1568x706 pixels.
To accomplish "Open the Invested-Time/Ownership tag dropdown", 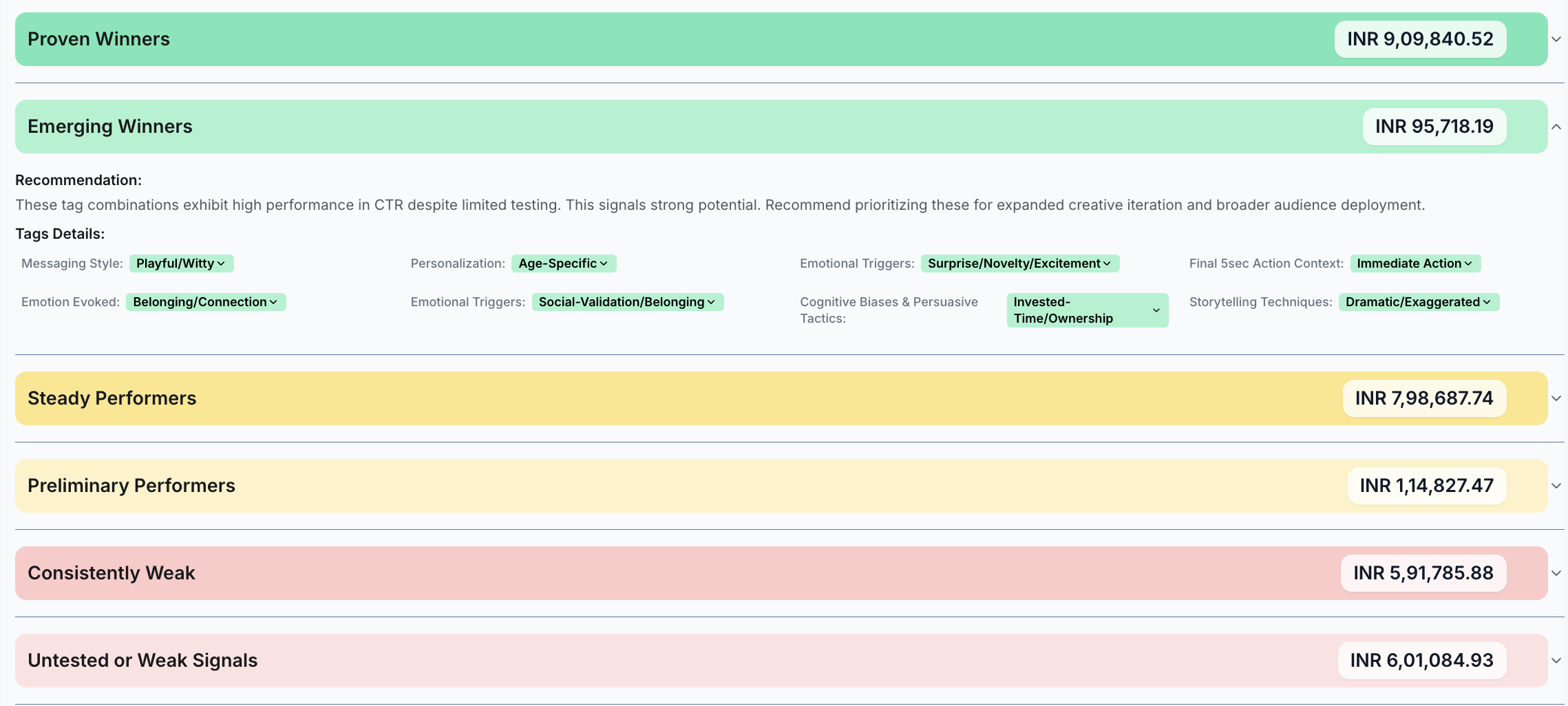I will 1087,310.
